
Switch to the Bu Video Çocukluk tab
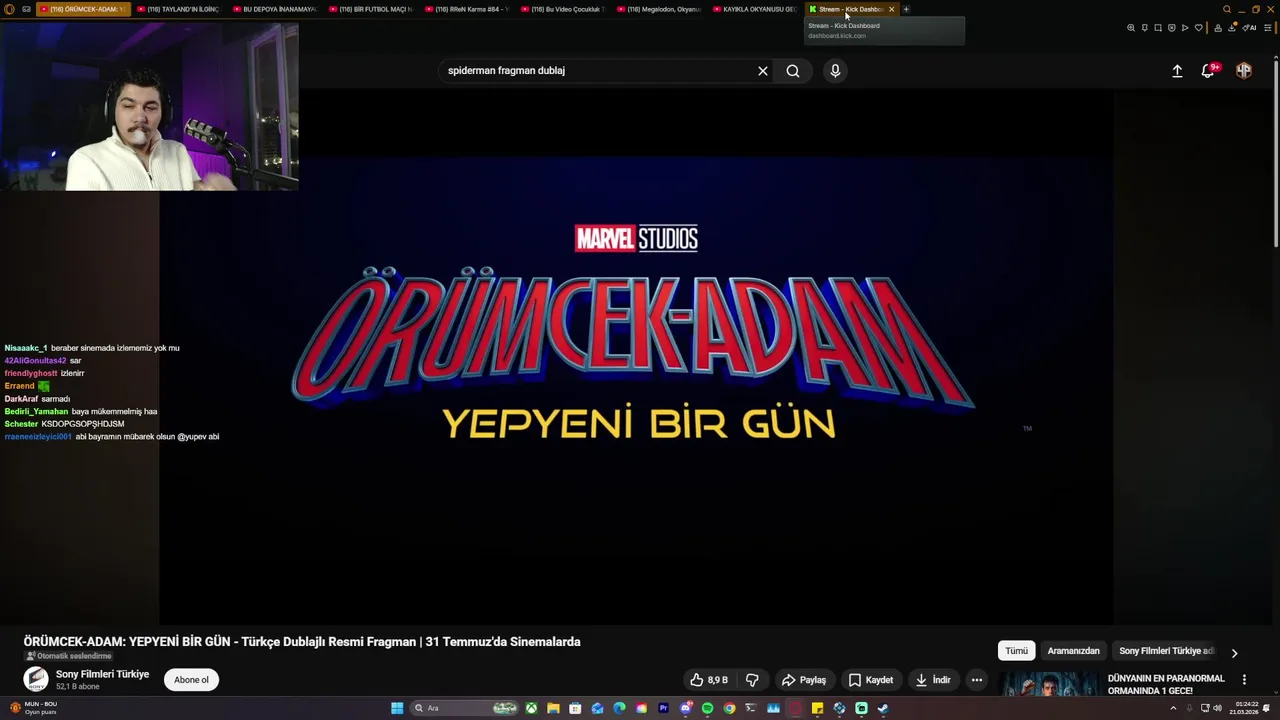[x=562, y=9]
